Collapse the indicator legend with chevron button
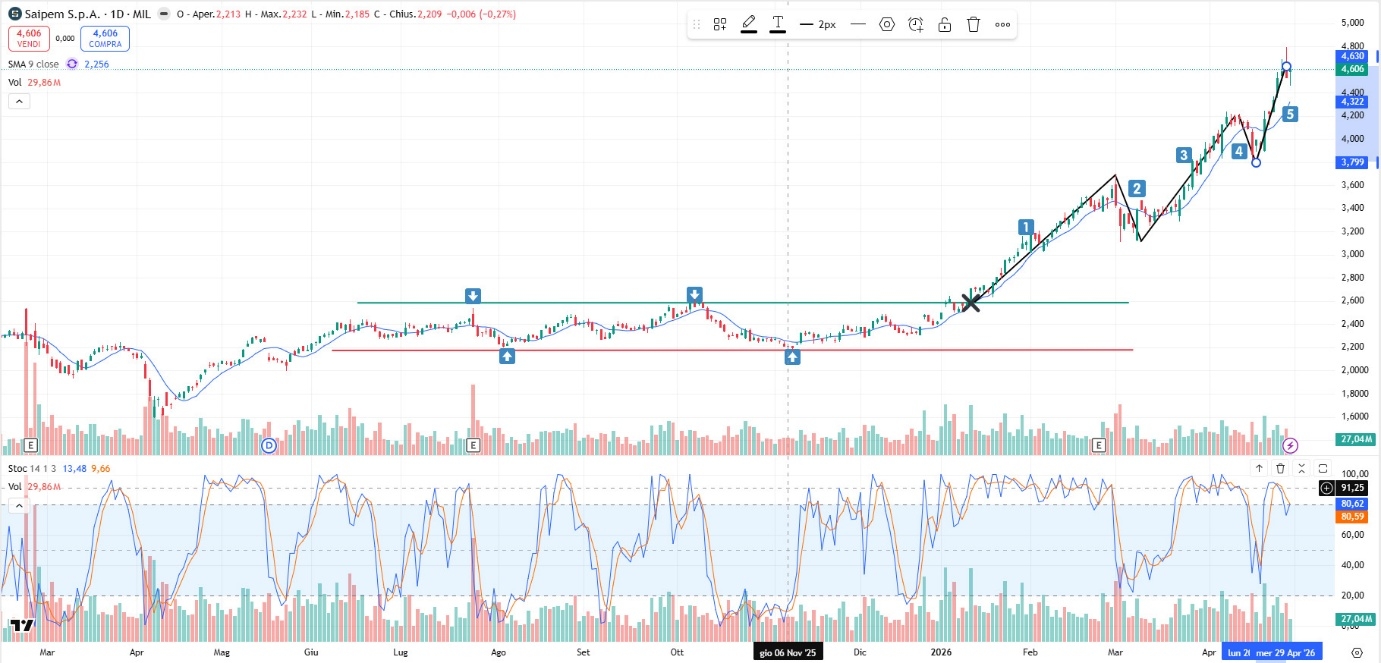 click(x=18, y=101)
